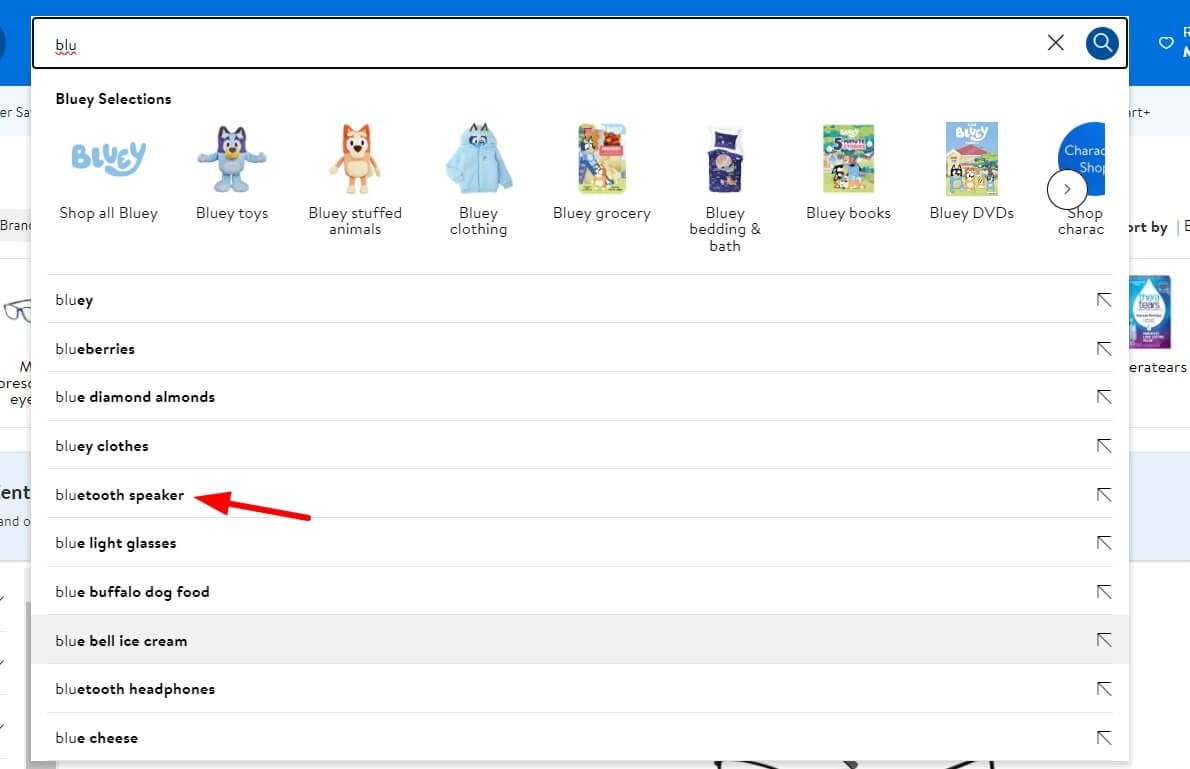Select the "blue buffalo dog food" suggestion
1190x769 pixels.
point(132,591)
